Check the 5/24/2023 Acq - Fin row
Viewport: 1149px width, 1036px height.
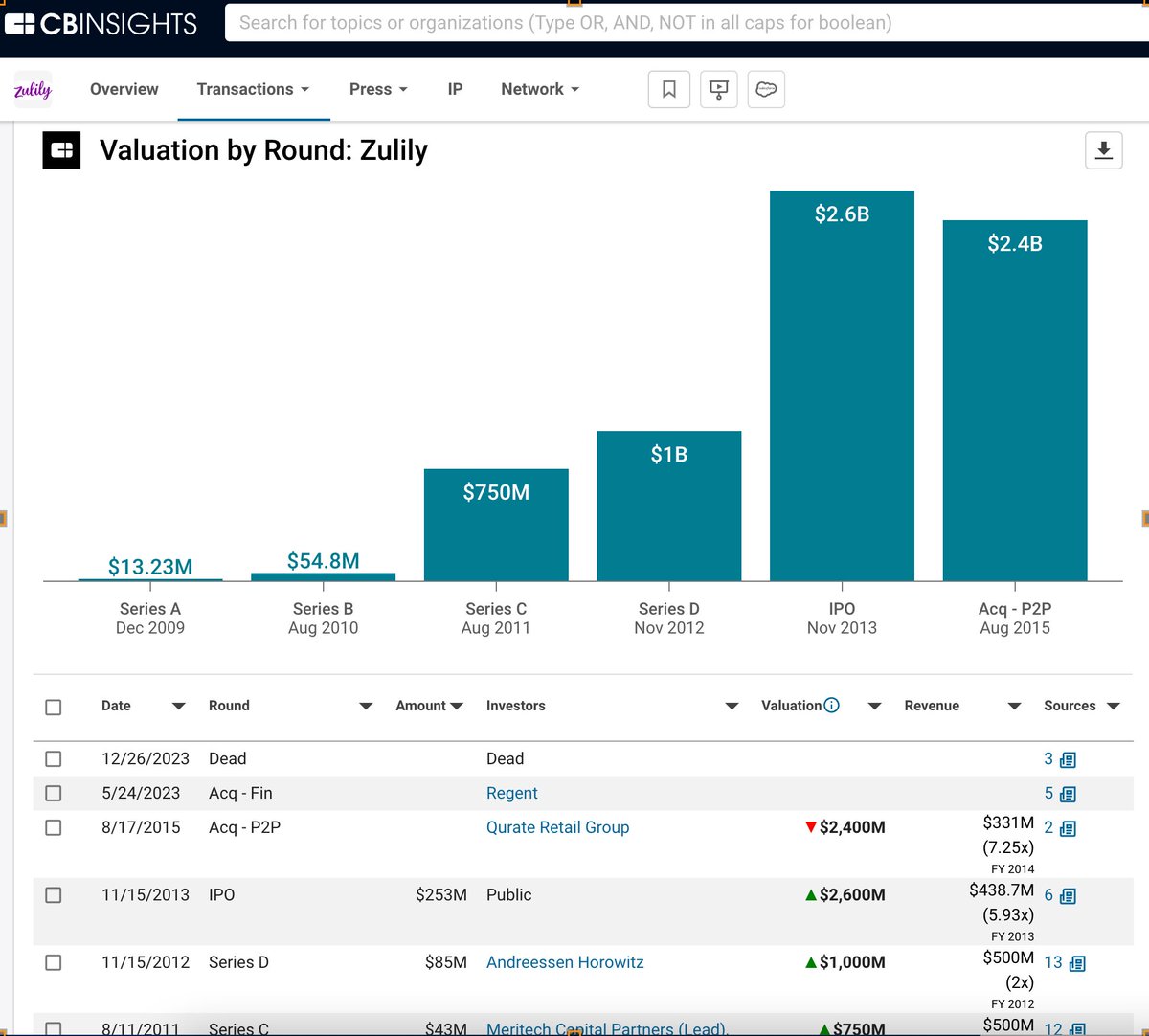click(x=54, y=793)
